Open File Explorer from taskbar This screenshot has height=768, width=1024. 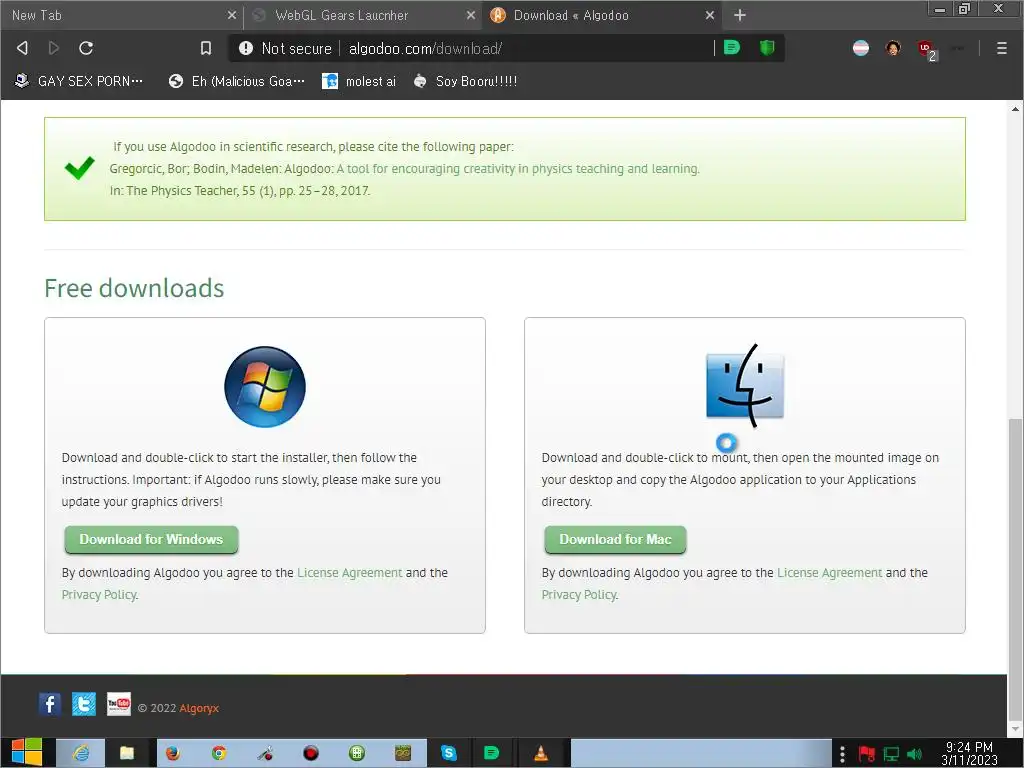pos(127,753)
